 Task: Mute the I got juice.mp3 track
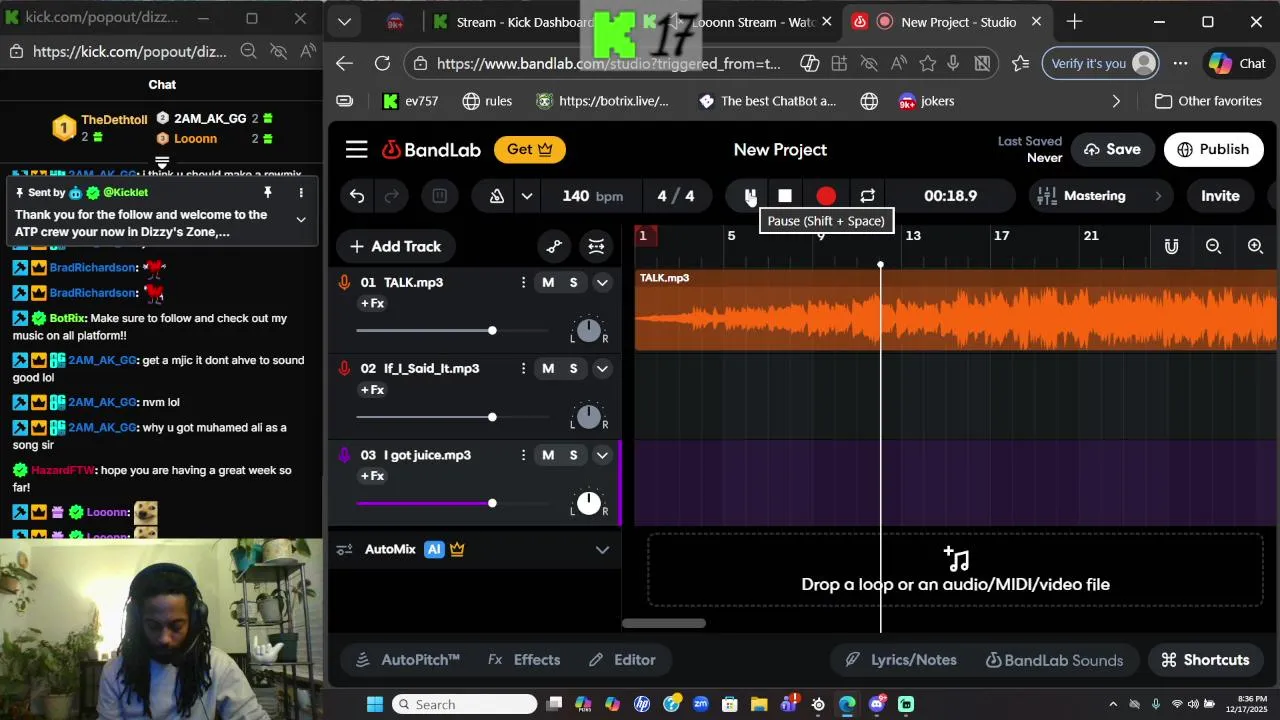548,455
